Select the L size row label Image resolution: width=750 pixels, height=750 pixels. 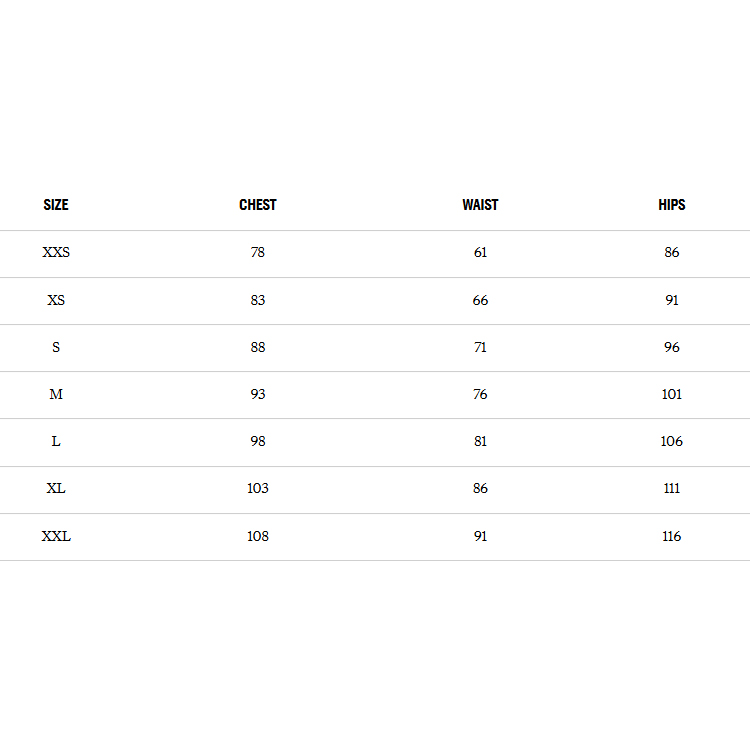(56, 441)
